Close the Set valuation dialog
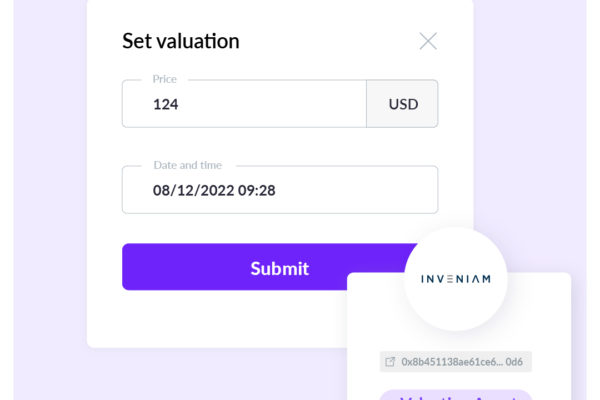Screen dimensions: 600x400 [x=428, y=41]
